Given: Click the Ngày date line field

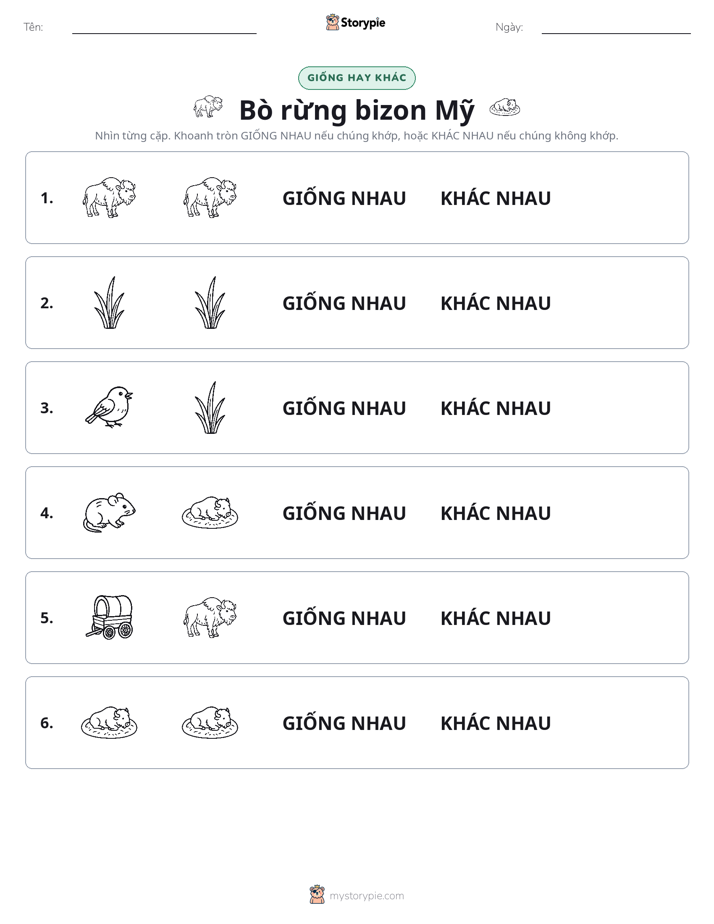Looking at the screenshot, I should point(616,27).
